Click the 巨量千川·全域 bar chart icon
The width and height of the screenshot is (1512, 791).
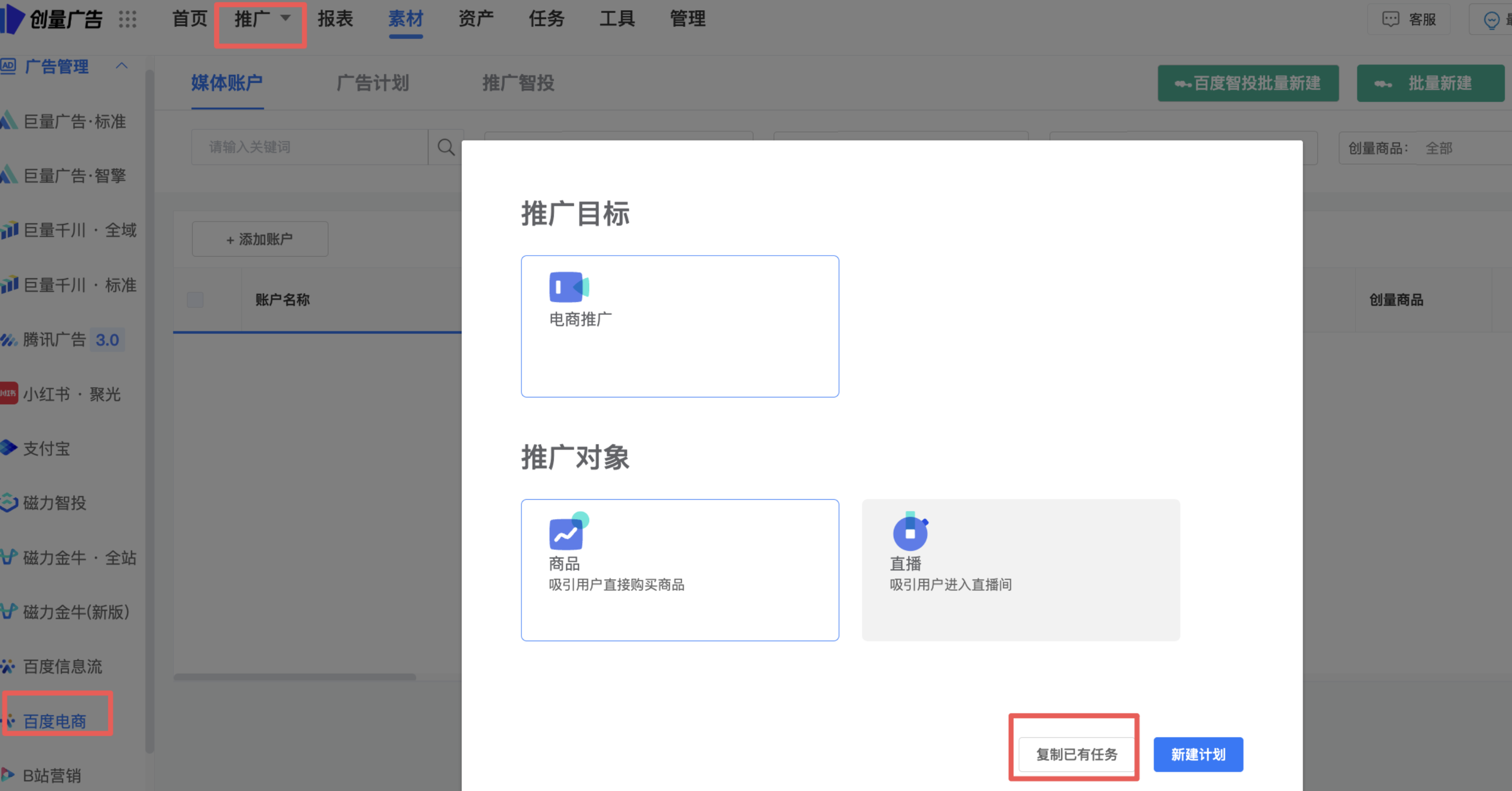pyautogui.click(x=9, y=230)
